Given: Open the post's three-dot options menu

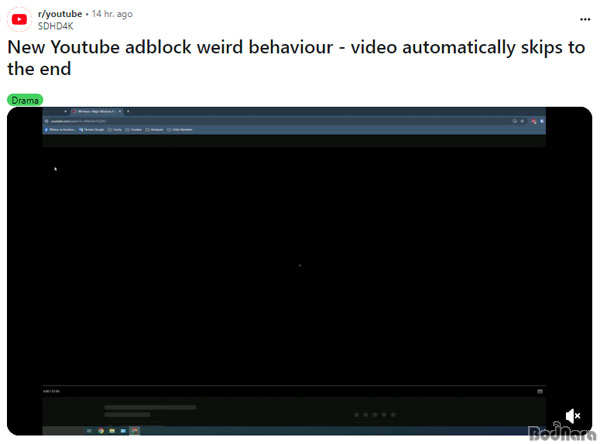Looking at the screenshot, I should click(x=585, y=19).
